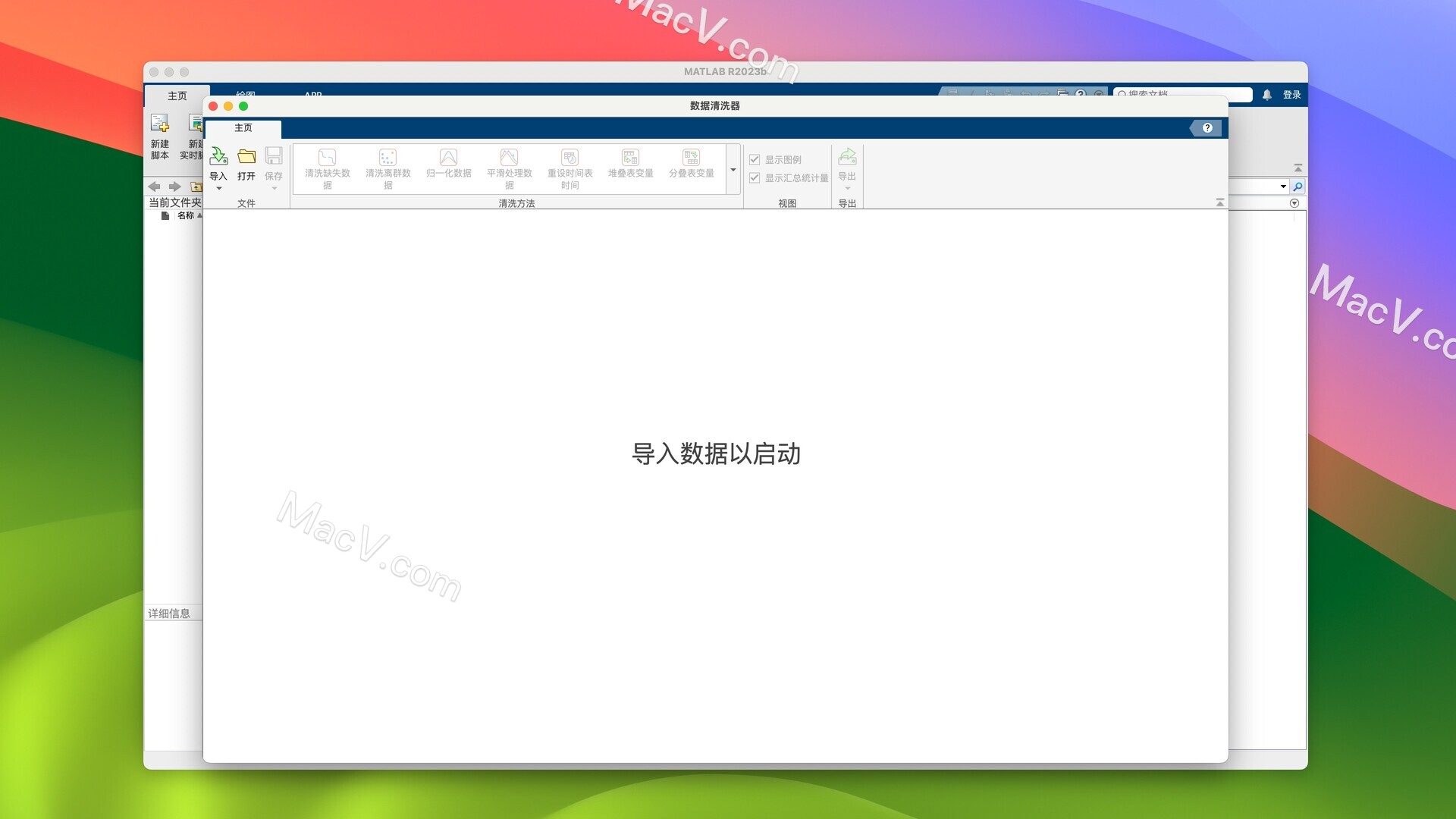The image size is (1456, 819).
Task: Expand the 导入 dropdown arrow
Action: [218, 189]
